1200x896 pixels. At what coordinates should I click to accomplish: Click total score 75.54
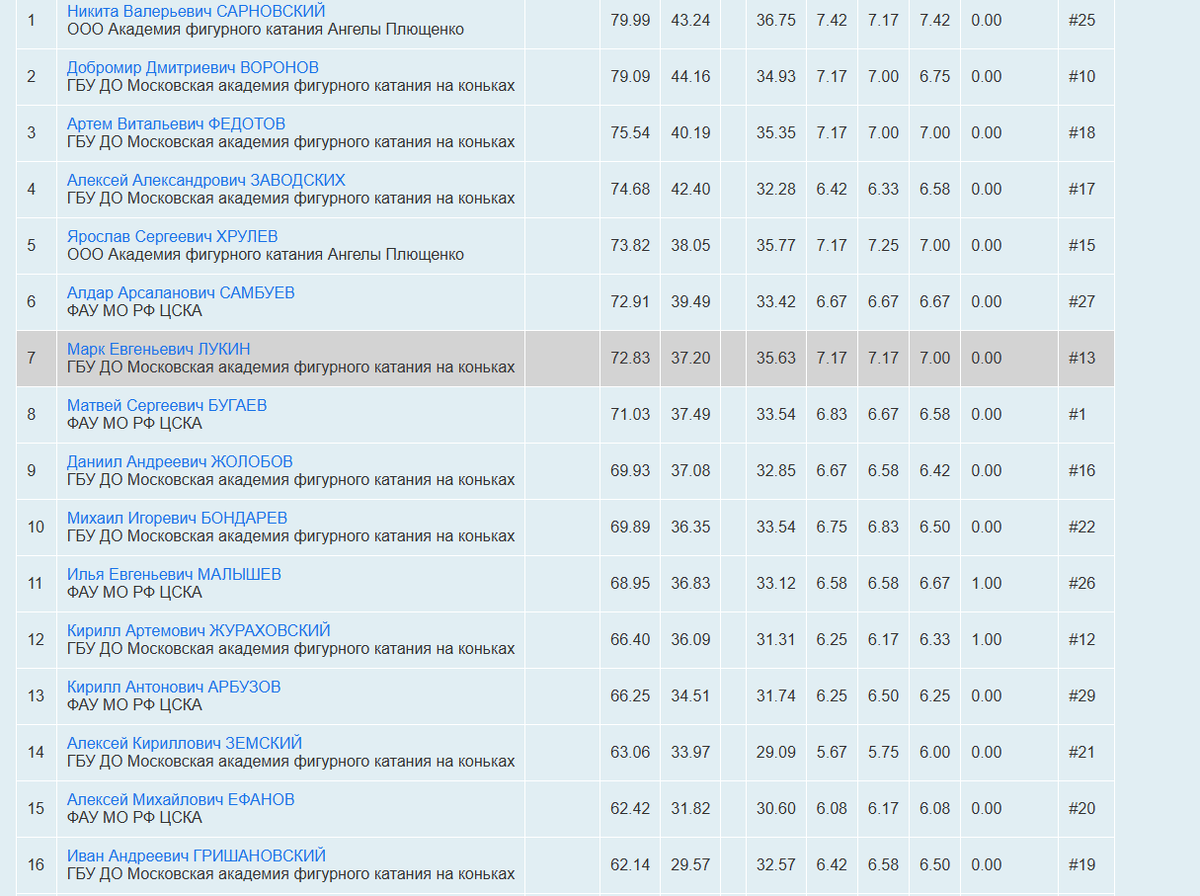(x=630, y=133)
